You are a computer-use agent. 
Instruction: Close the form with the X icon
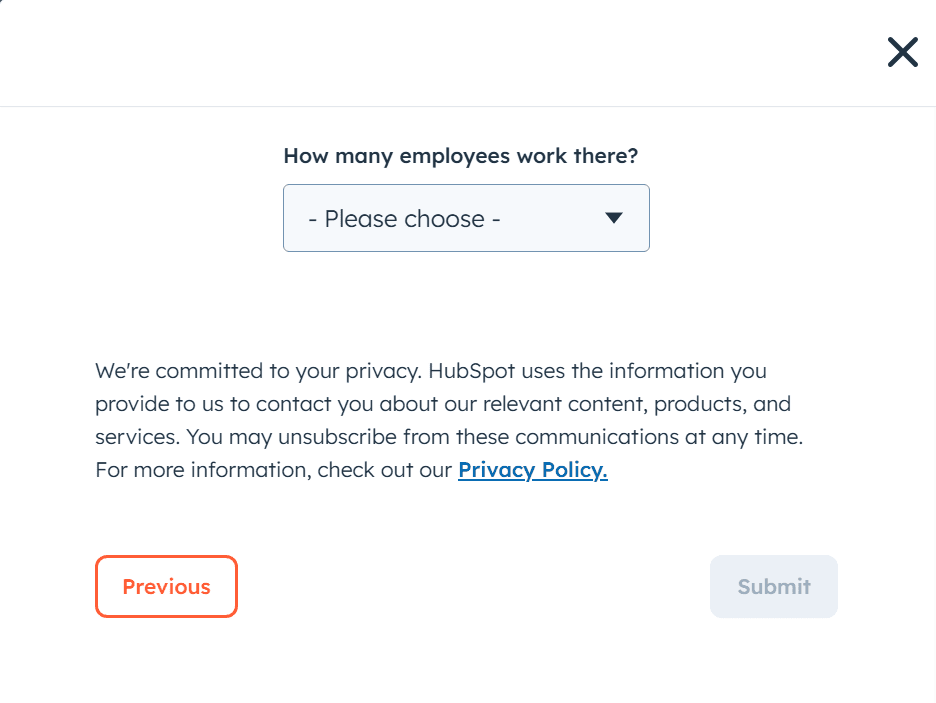tap(902, 52)
